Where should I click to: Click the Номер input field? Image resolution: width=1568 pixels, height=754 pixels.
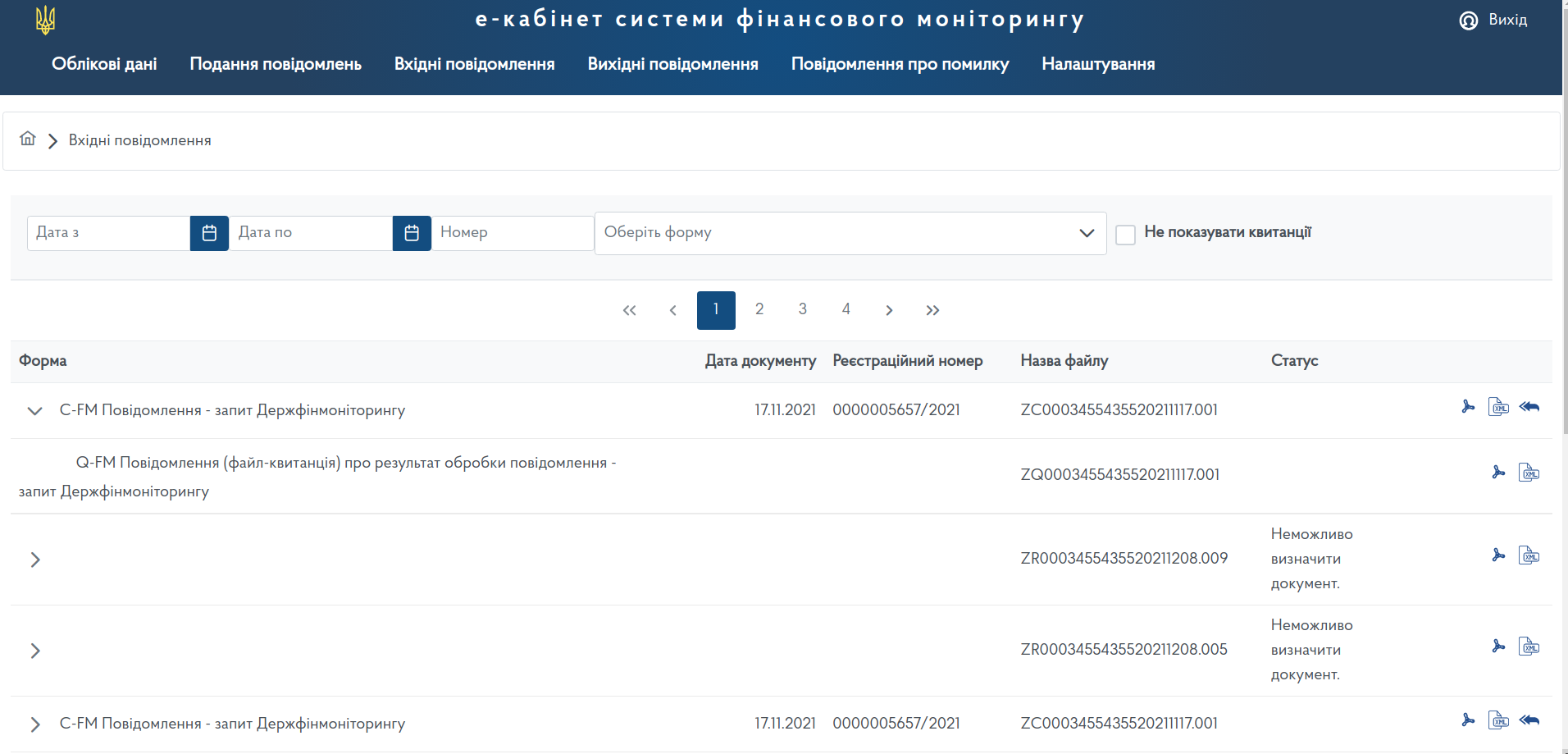point(513,233)
